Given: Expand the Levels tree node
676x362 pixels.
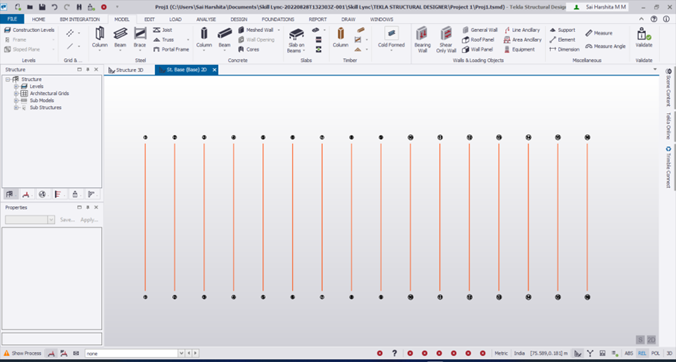Looking at the screenshot, I should tap(16, 86).
